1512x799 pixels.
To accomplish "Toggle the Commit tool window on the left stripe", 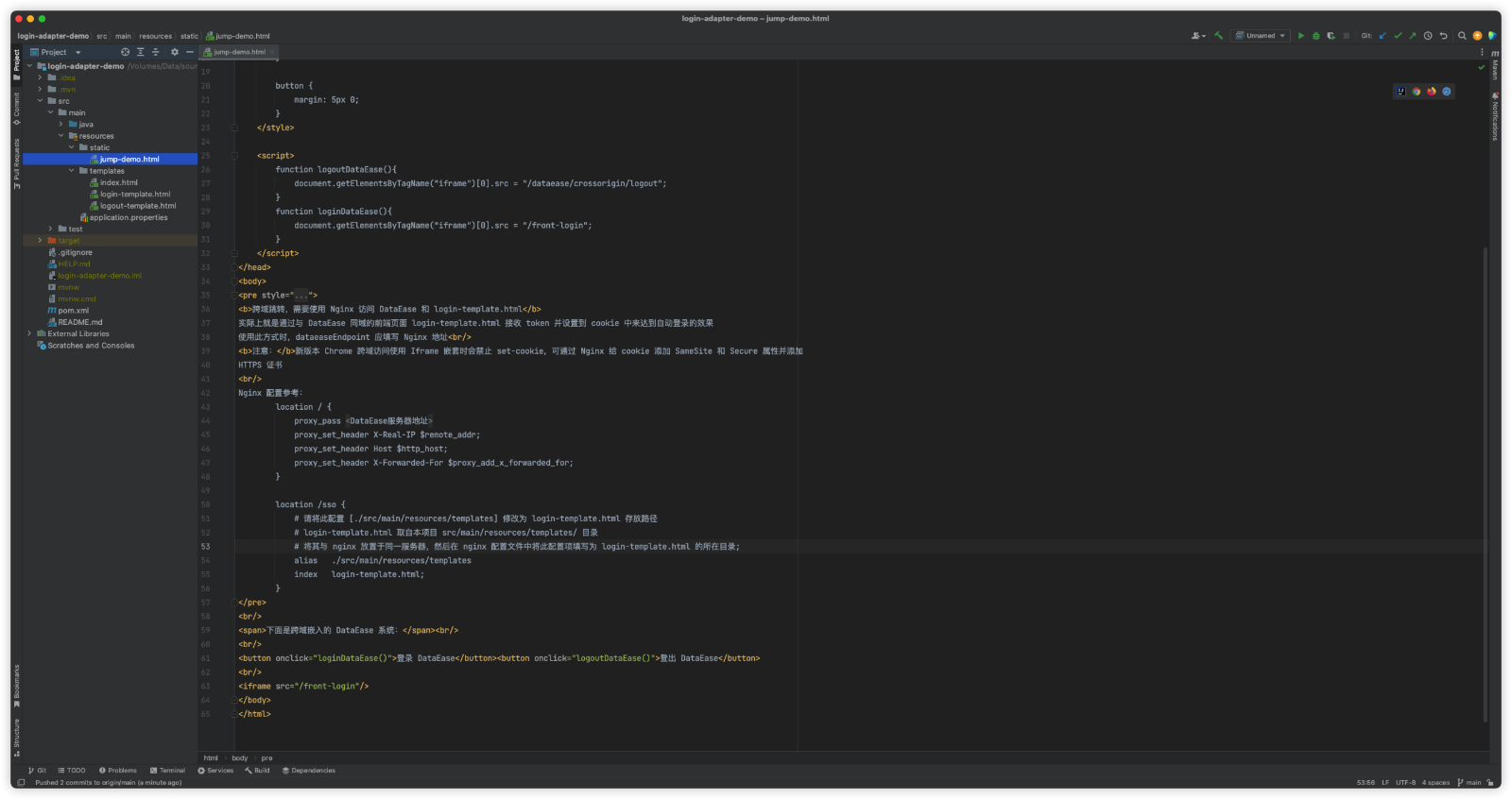I will (16, 109).
